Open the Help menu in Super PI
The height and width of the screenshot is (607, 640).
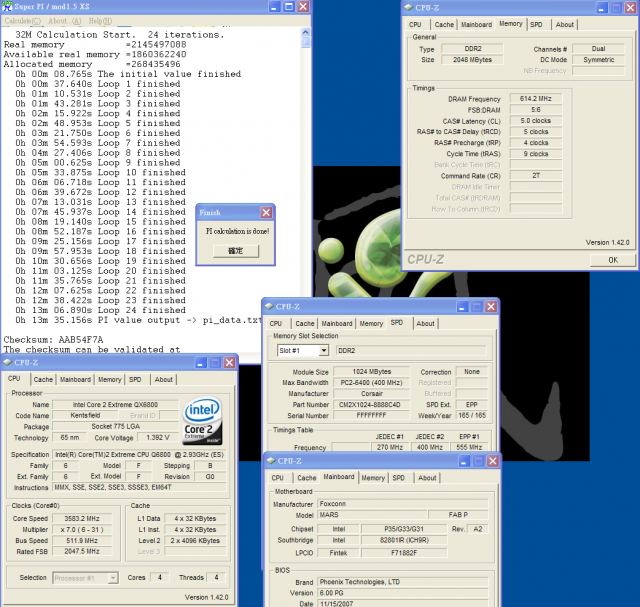coord(100,21)
